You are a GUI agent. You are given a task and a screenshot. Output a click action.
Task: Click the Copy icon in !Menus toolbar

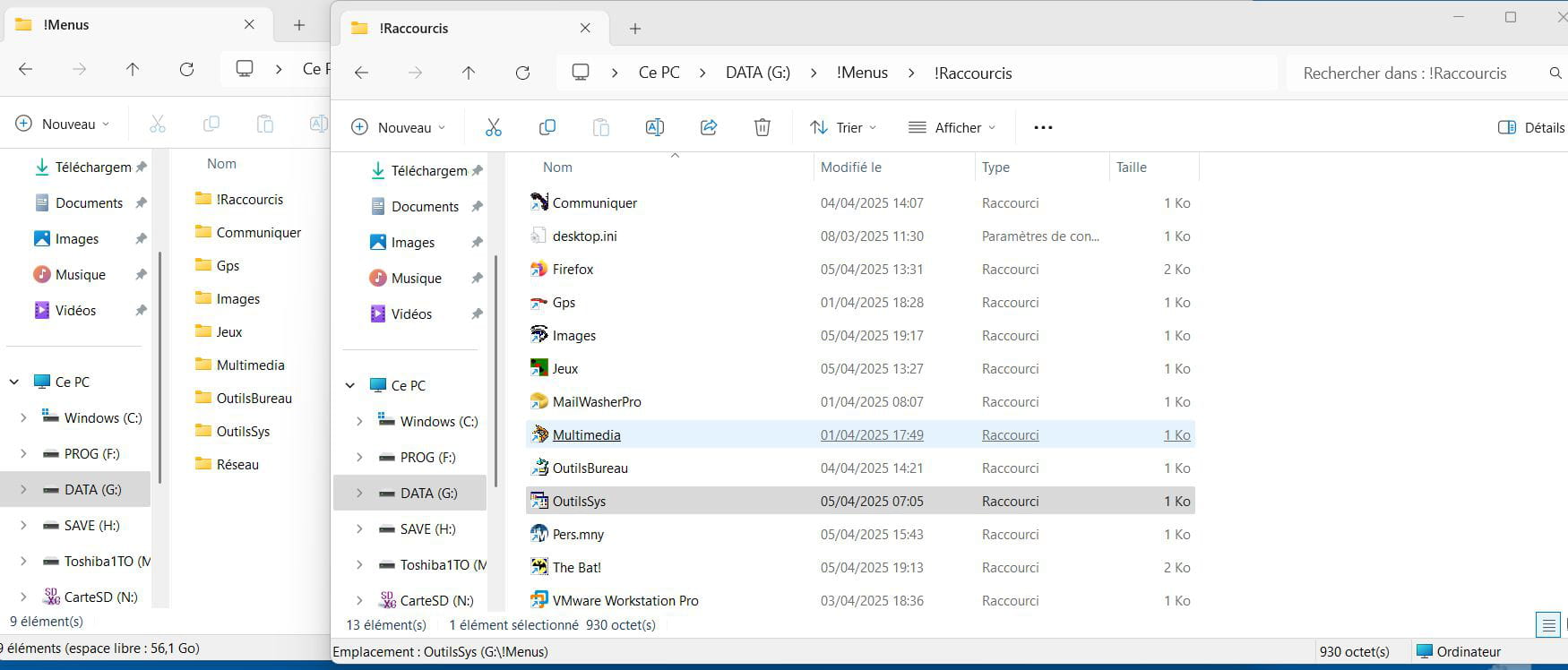tap(211, 124)
